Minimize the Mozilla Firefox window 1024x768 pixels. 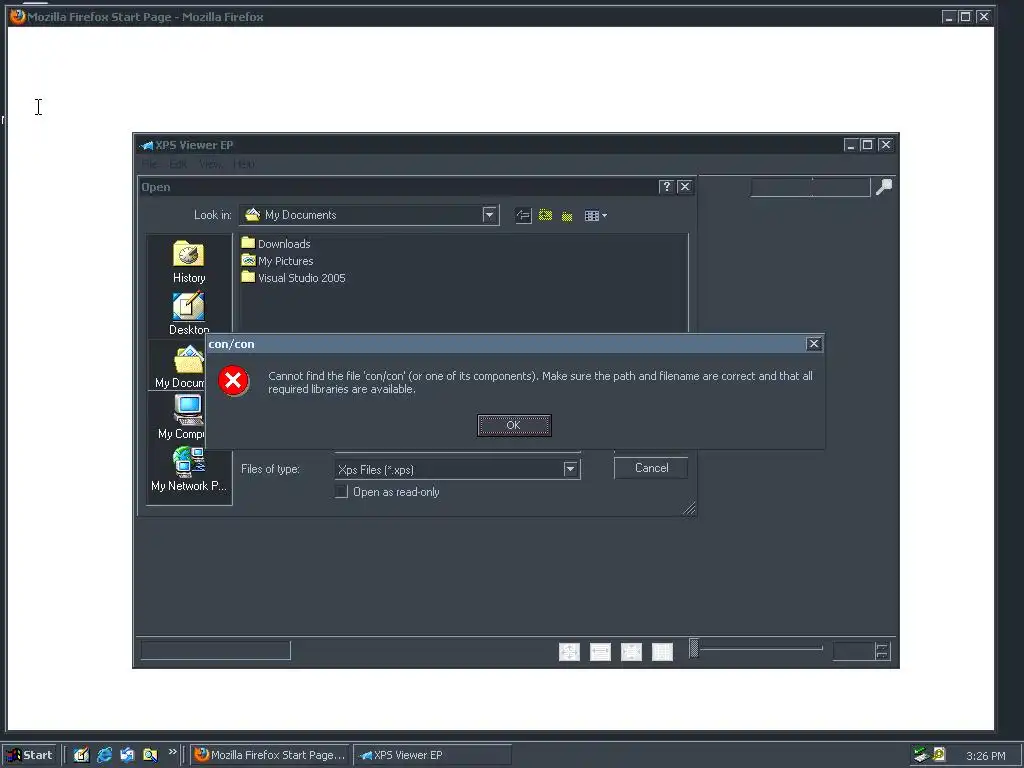(949, 17)
